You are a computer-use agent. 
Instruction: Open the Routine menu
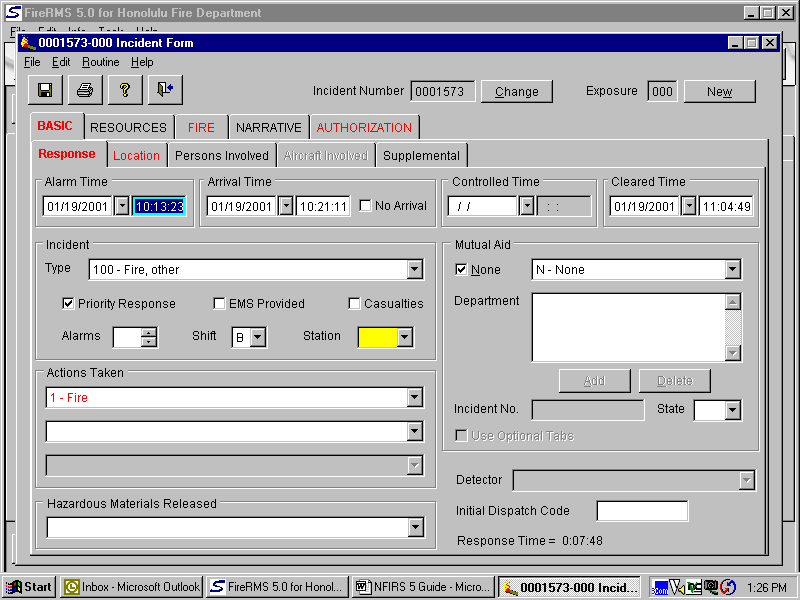[100, 62]
